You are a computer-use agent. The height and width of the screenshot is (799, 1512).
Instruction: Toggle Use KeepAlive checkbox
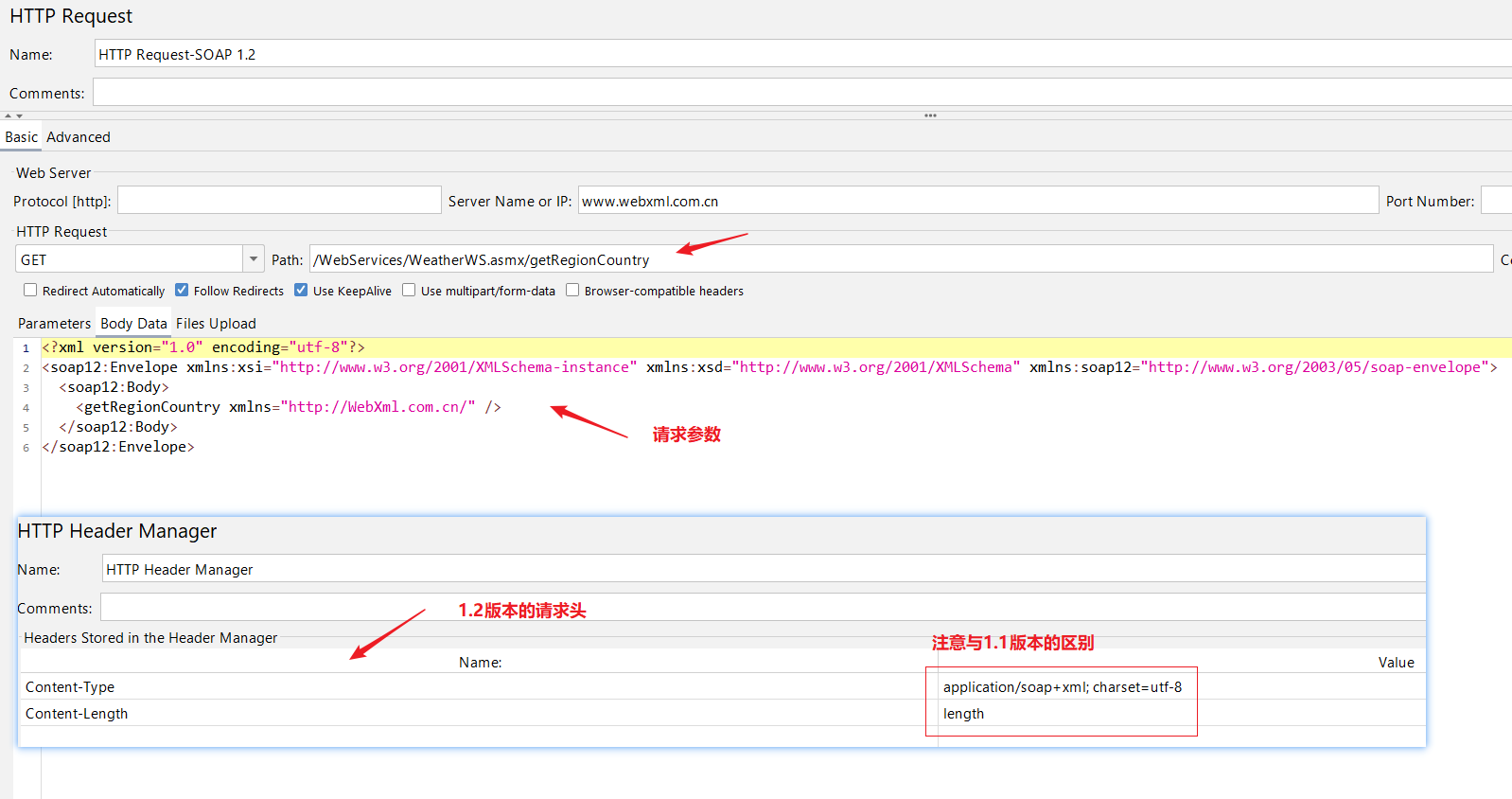(301, 291)
